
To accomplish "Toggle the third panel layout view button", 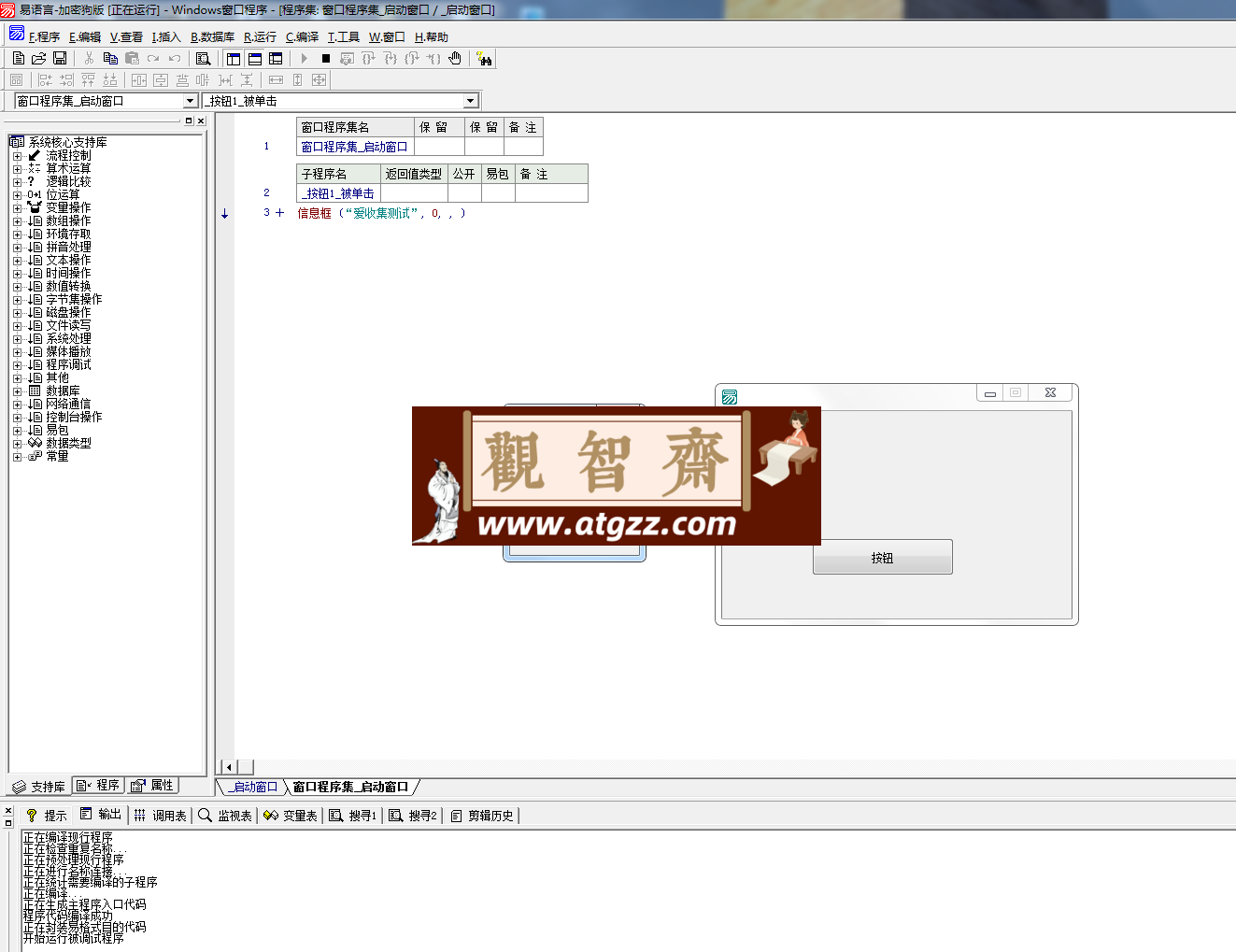I will (276, 58).
